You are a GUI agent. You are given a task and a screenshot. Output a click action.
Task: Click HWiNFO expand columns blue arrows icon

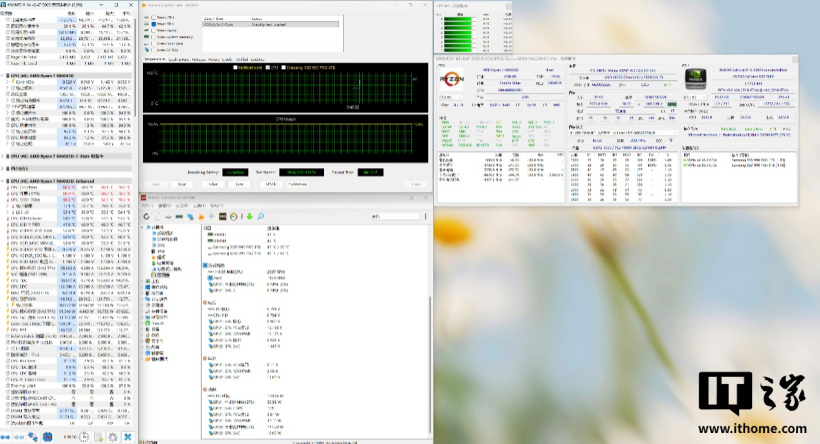(x=5, y=437)
